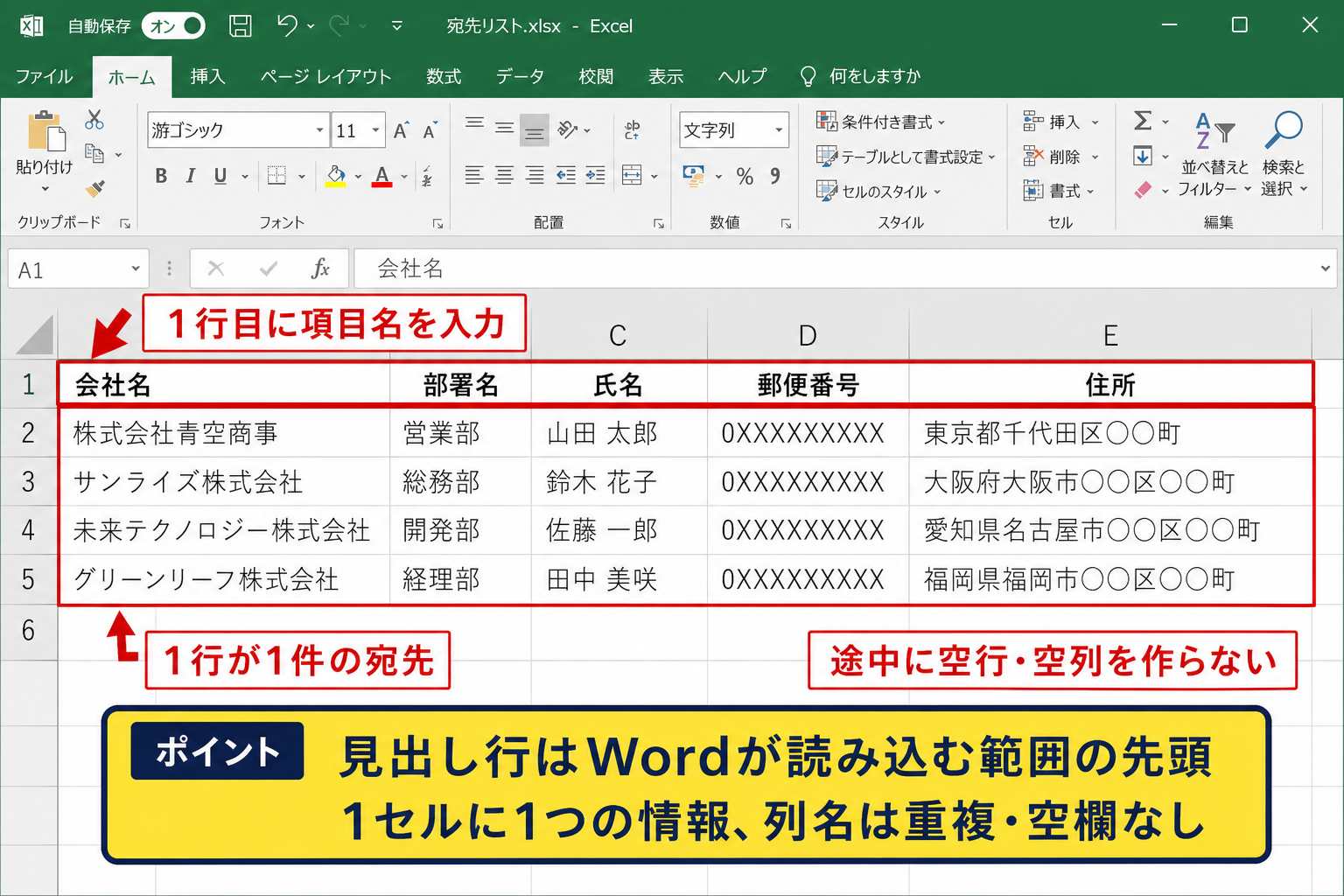Click the Clear eraser icon

1143,190
